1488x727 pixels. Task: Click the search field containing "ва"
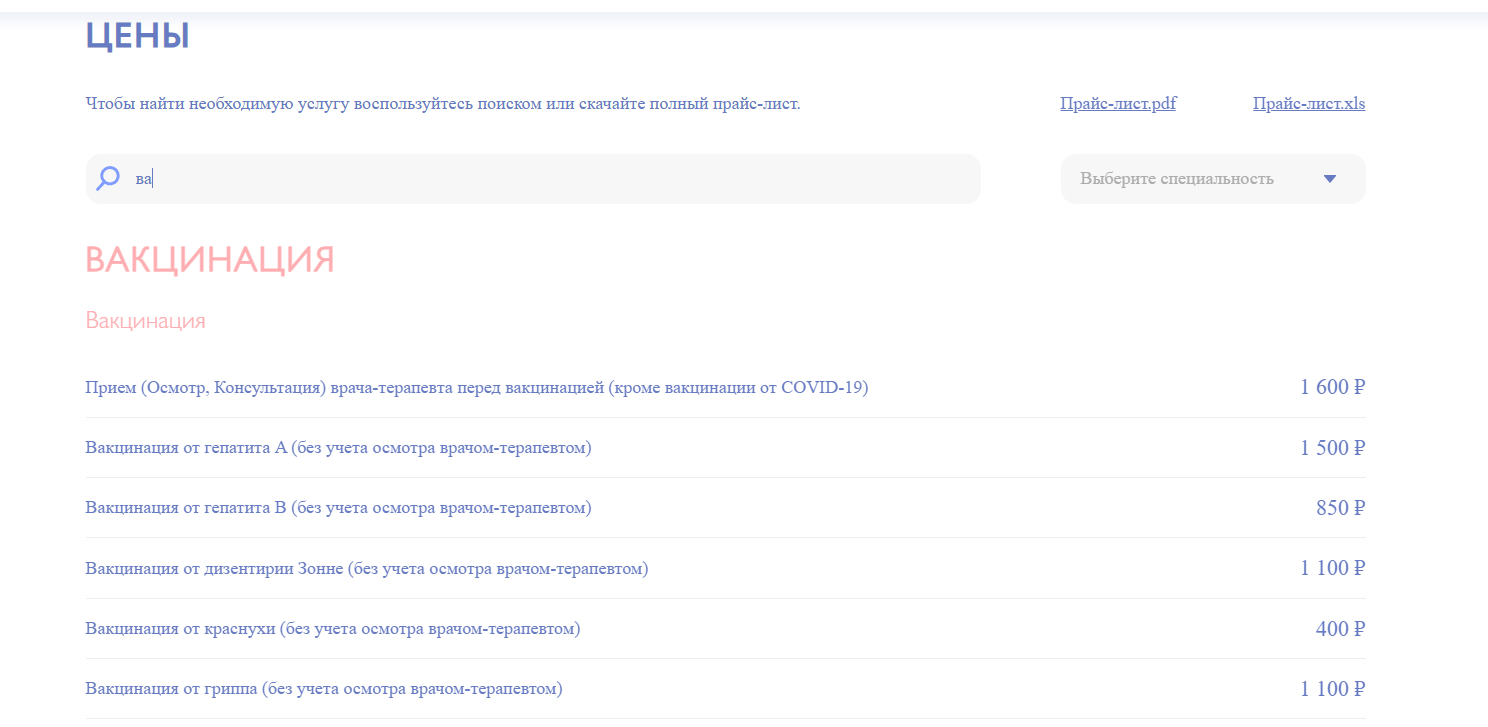[x=540, y=179]
